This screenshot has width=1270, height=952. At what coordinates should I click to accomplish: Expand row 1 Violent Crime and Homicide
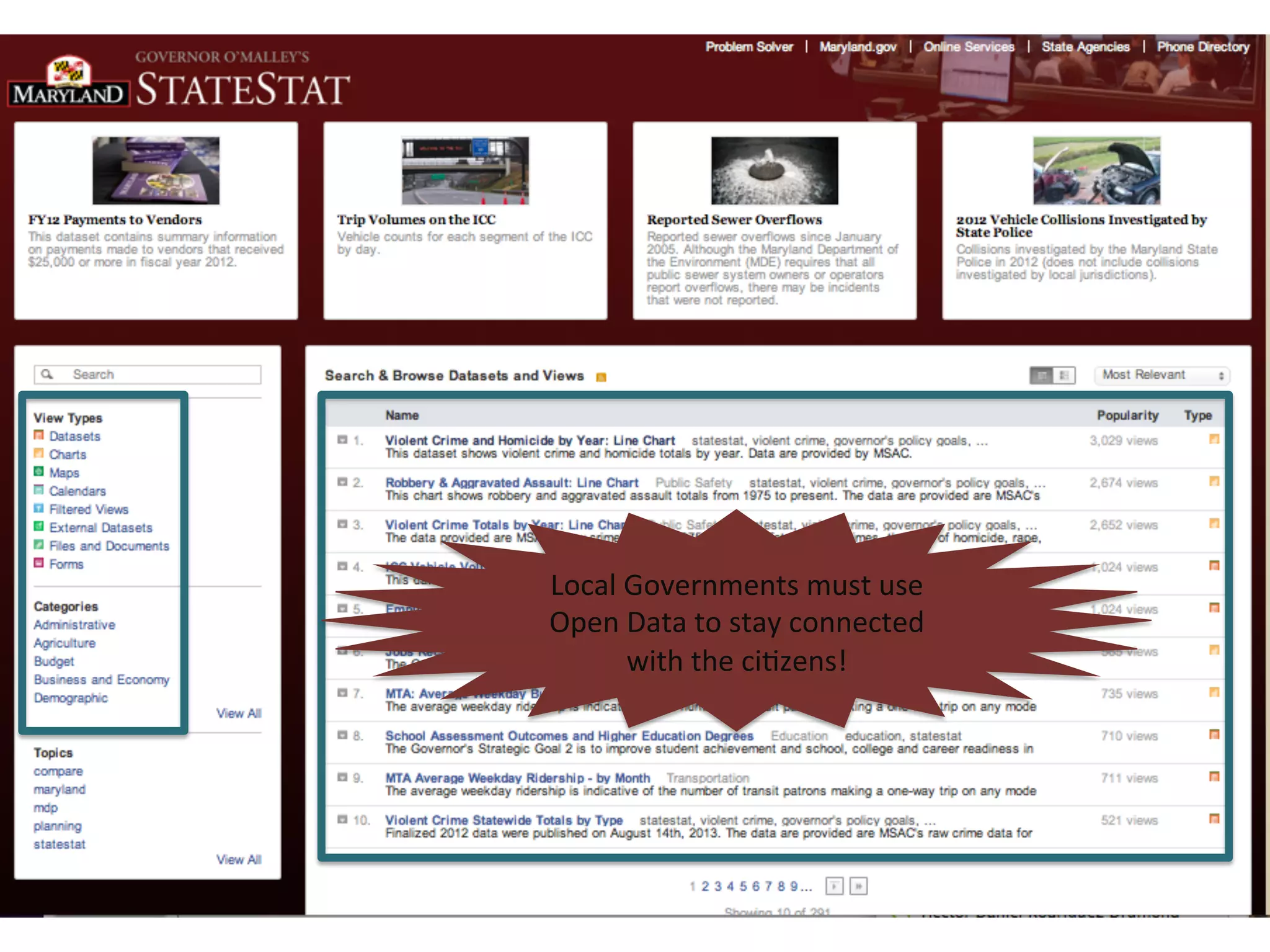342,440
